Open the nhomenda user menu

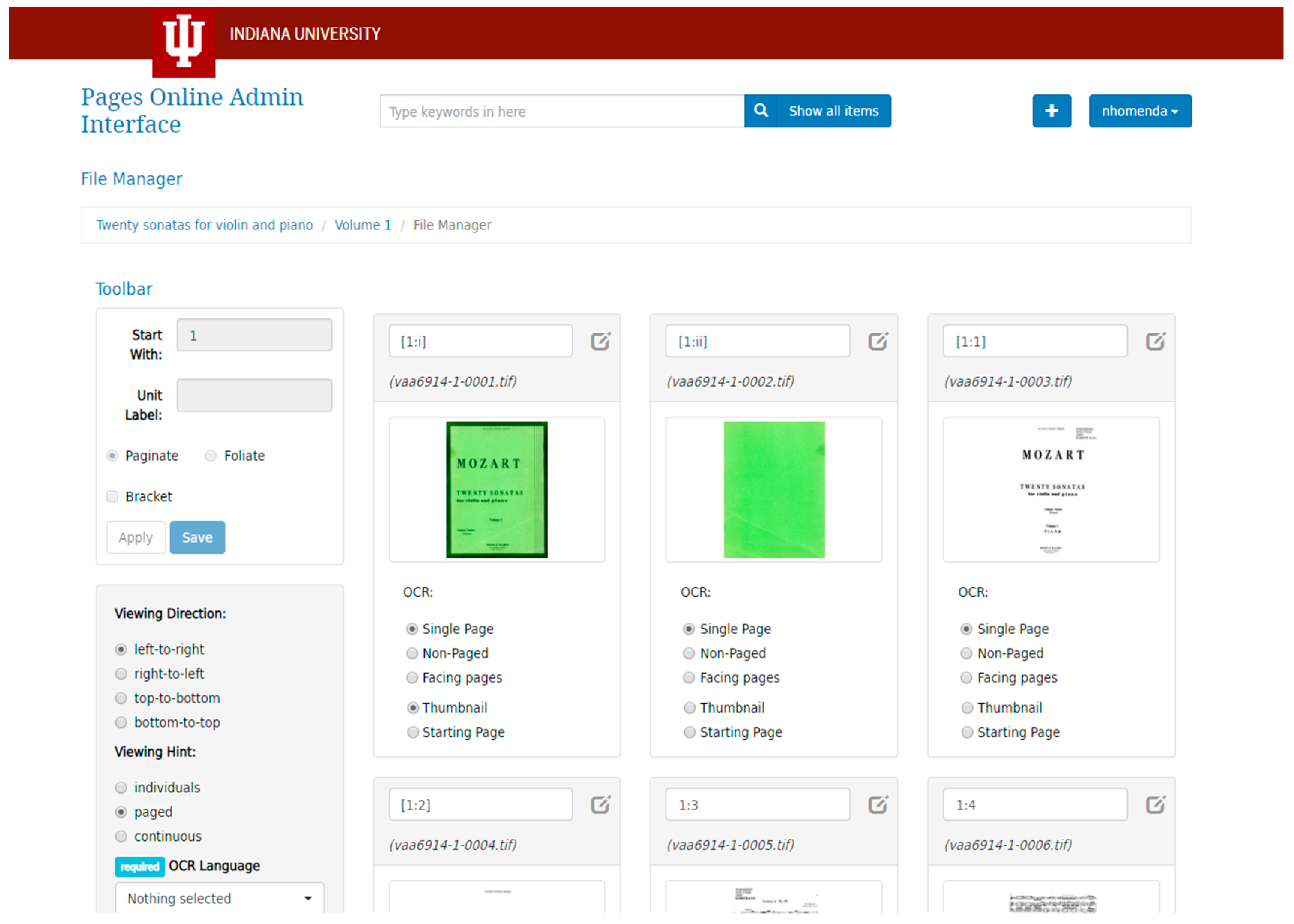[x=1139, y=111]
